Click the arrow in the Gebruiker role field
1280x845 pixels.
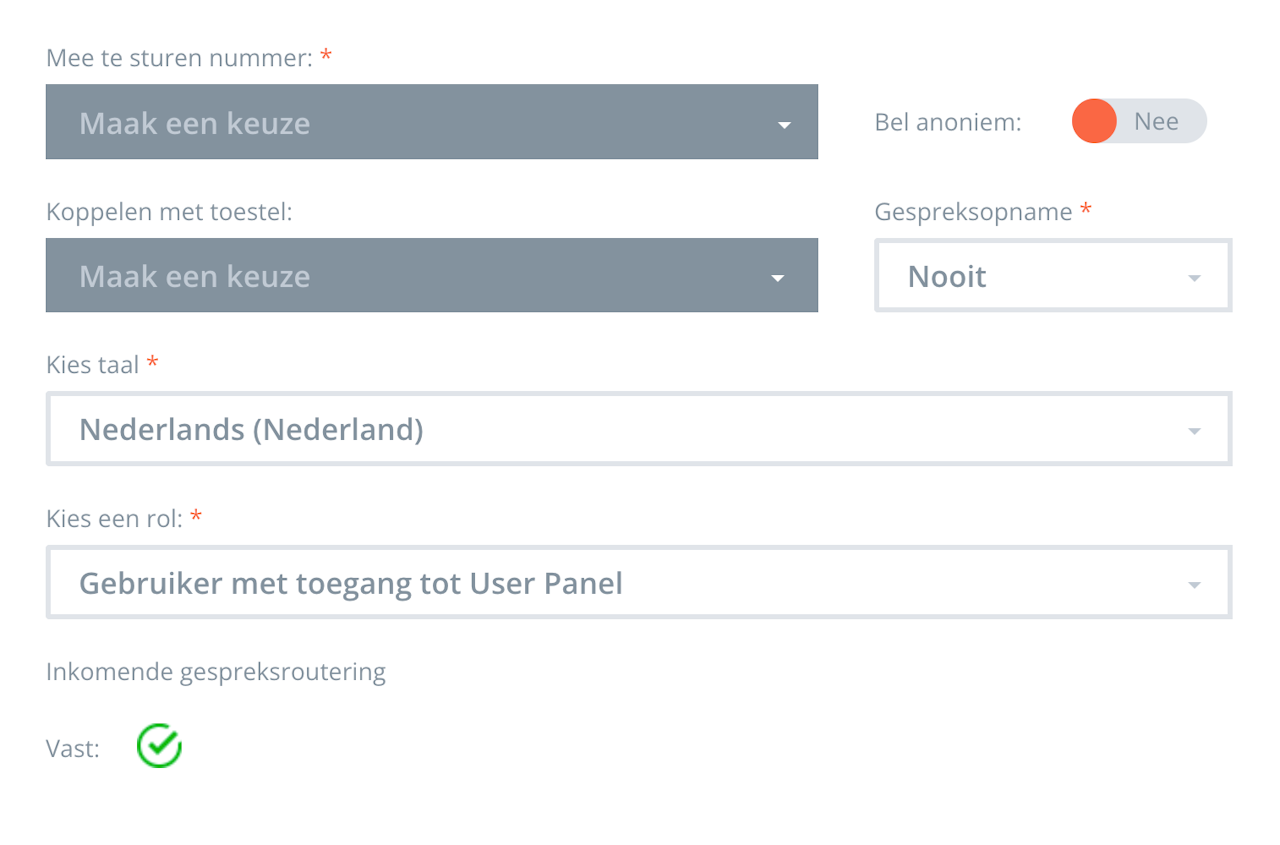(1194, 585)
